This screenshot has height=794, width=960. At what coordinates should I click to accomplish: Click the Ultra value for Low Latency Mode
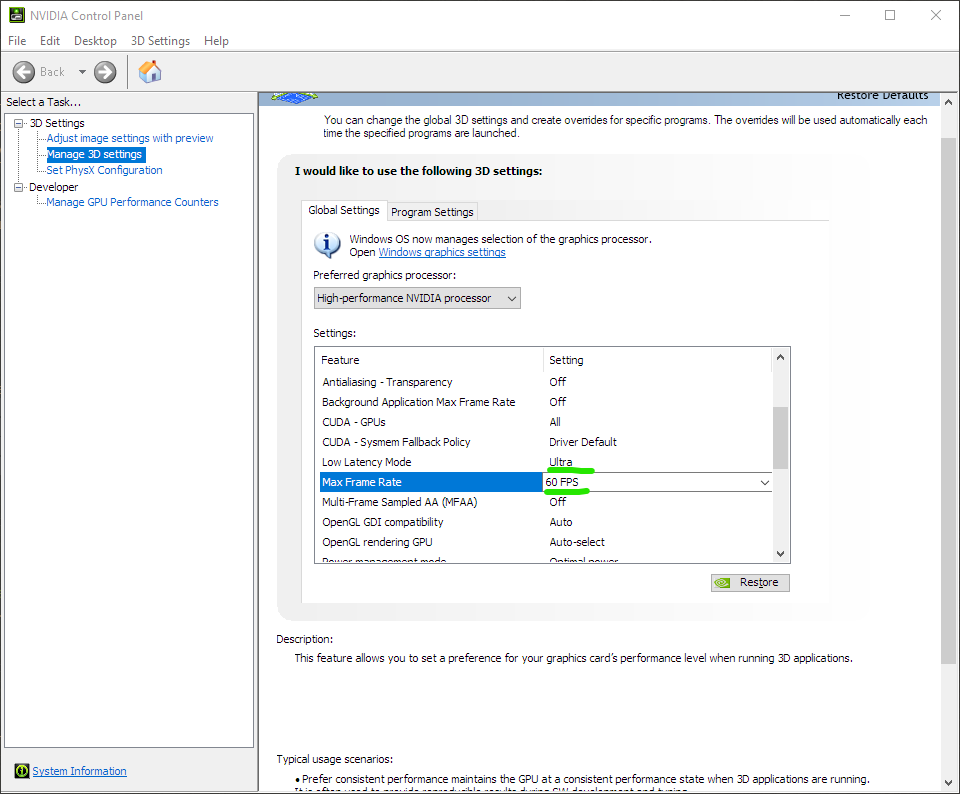tap(561, 462)
